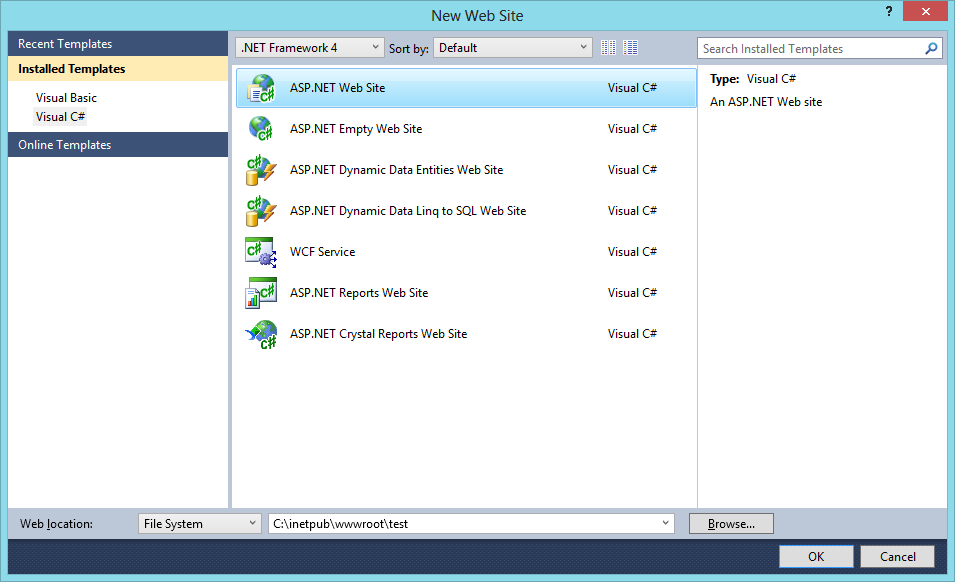Select ASP.NET Empty Web Site template name
The height and width of the screenshot is (582, 955).
pos(356,129)
